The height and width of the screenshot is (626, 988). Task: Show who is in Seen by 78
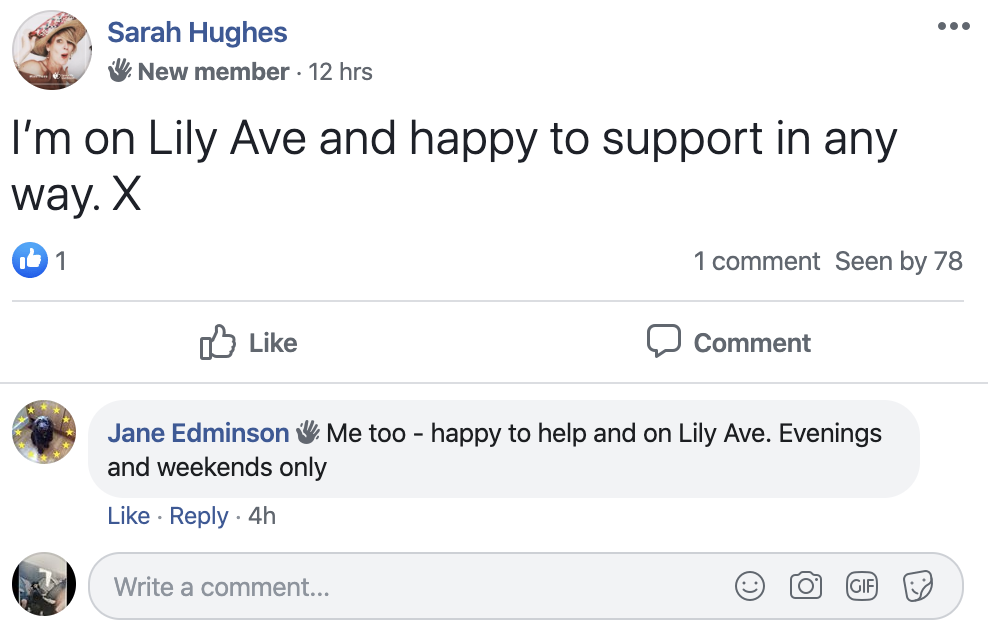(x=898, y=261)
